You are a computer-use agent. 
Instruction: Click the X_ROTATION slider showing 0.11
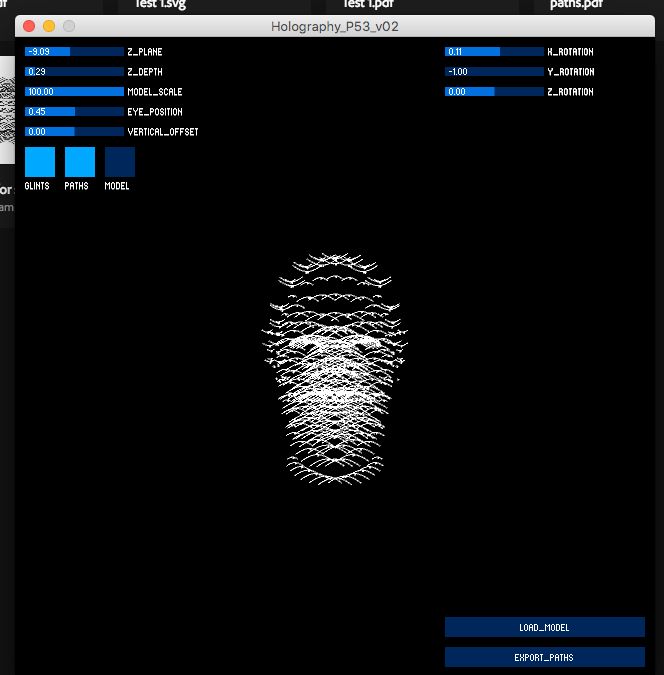click(494, 52)
